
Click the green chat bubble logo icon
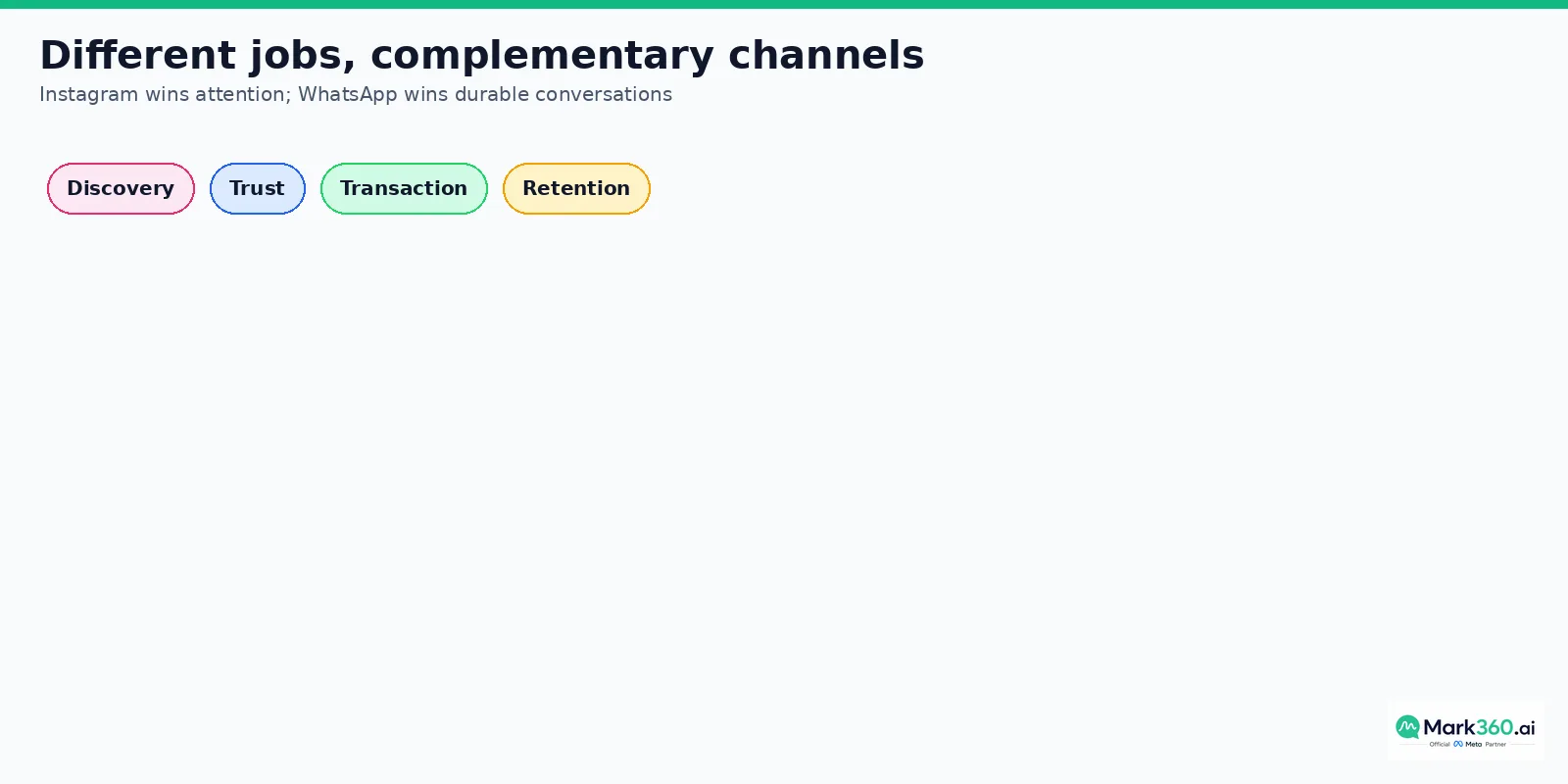1407,726
